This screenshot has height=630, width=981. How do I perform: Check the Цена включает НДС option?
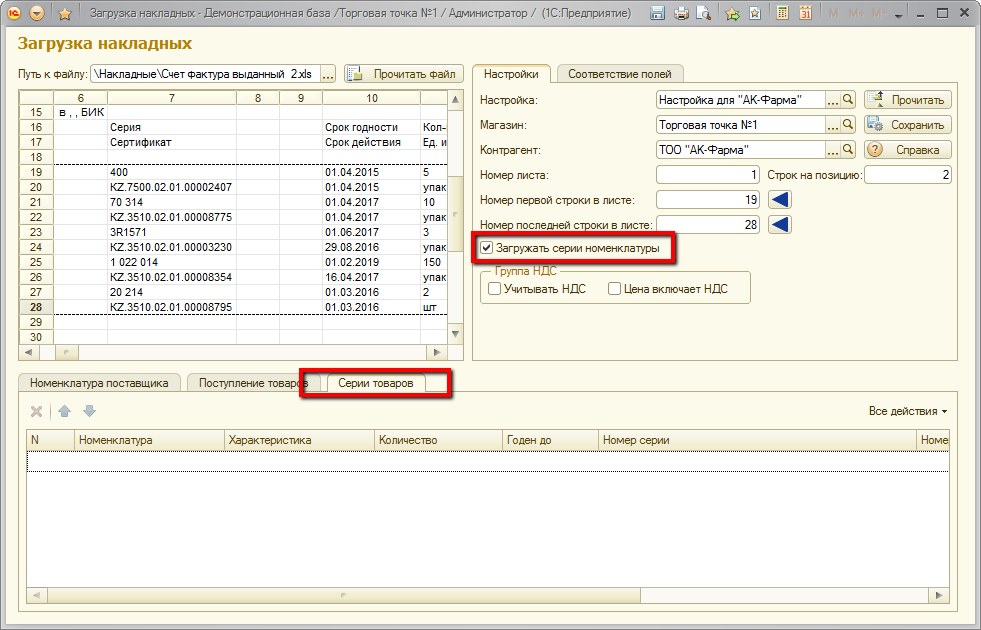(615, 289)
